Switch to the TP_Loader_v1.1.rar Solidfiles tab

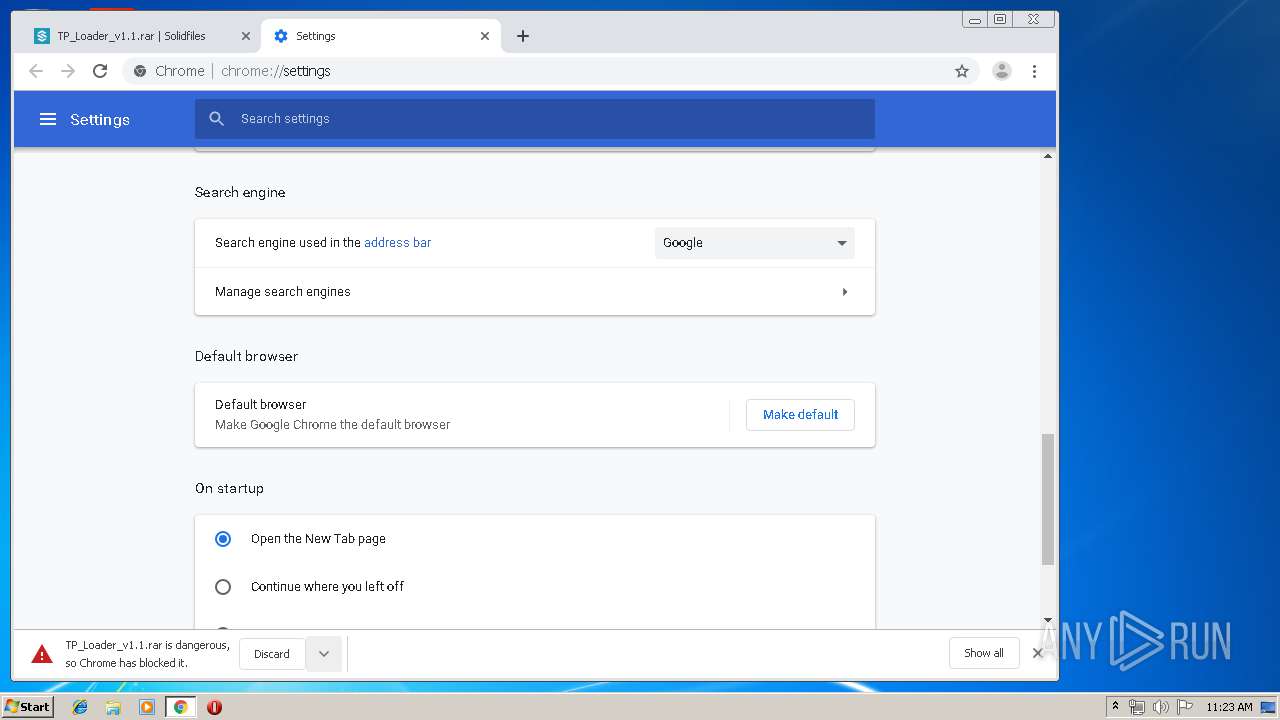point(142,36)
